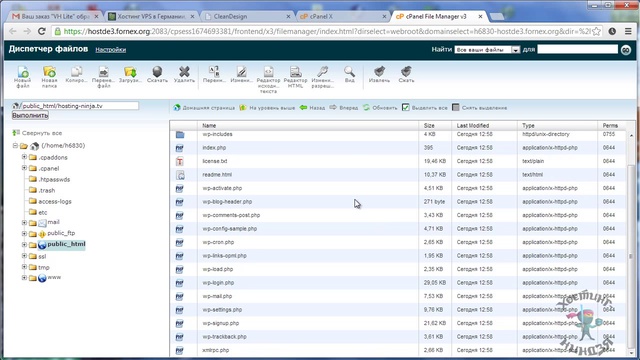
Task: Select the .trash folder in tree
Action: click(47, 190)
